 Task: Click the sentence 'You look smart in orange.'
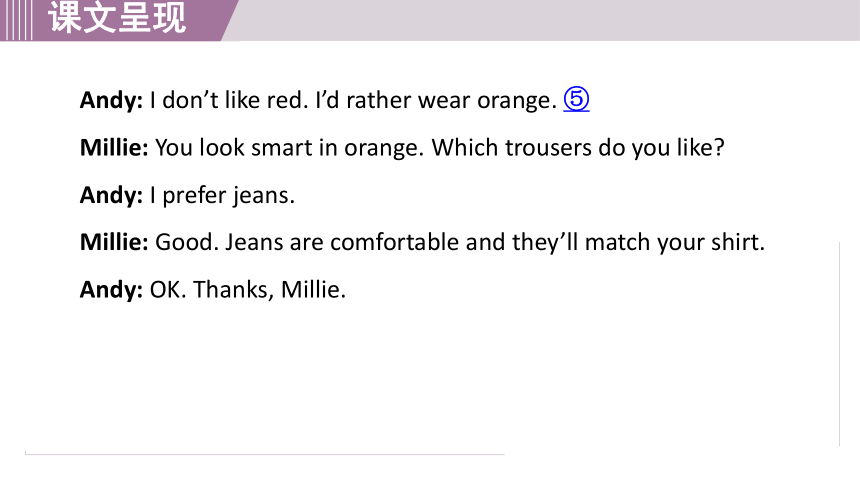(290, 148)
